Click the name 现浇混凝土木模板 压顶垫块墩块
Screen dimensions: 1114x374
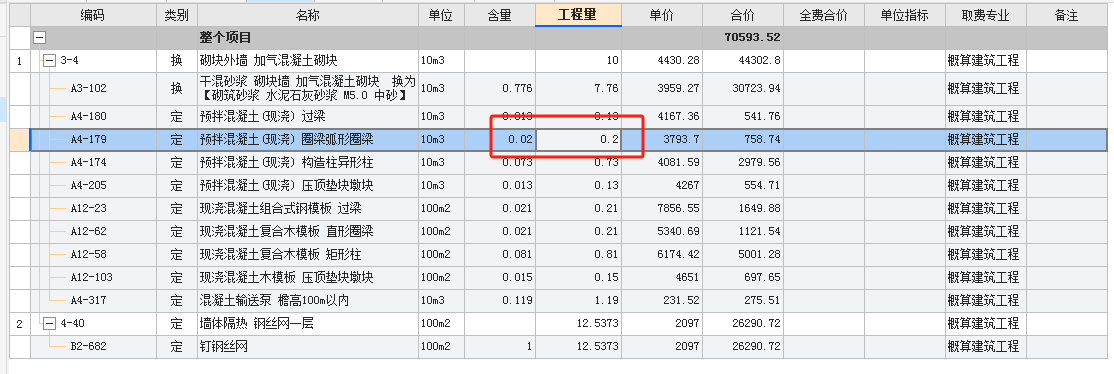[286, 277]
